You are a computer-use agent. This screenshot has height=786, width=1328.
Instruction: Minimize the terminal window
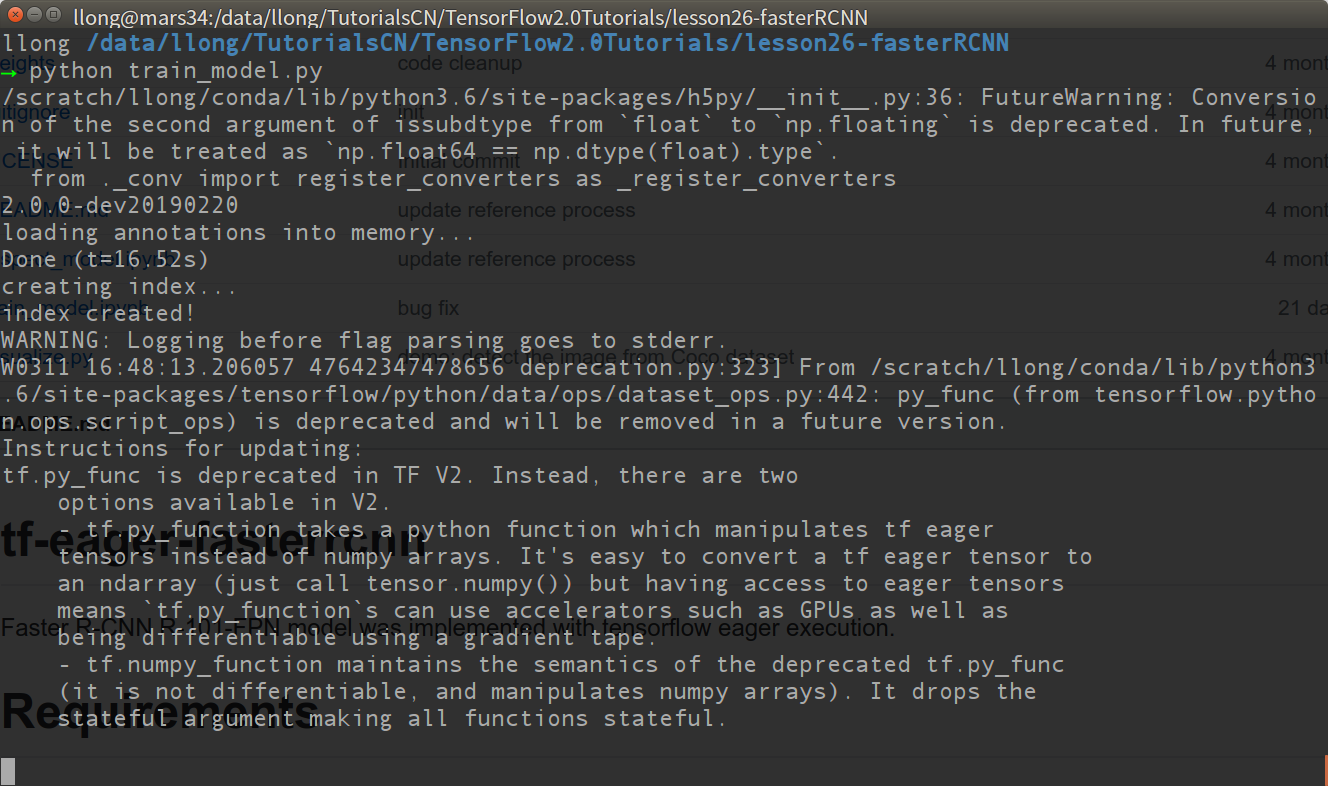32,15
